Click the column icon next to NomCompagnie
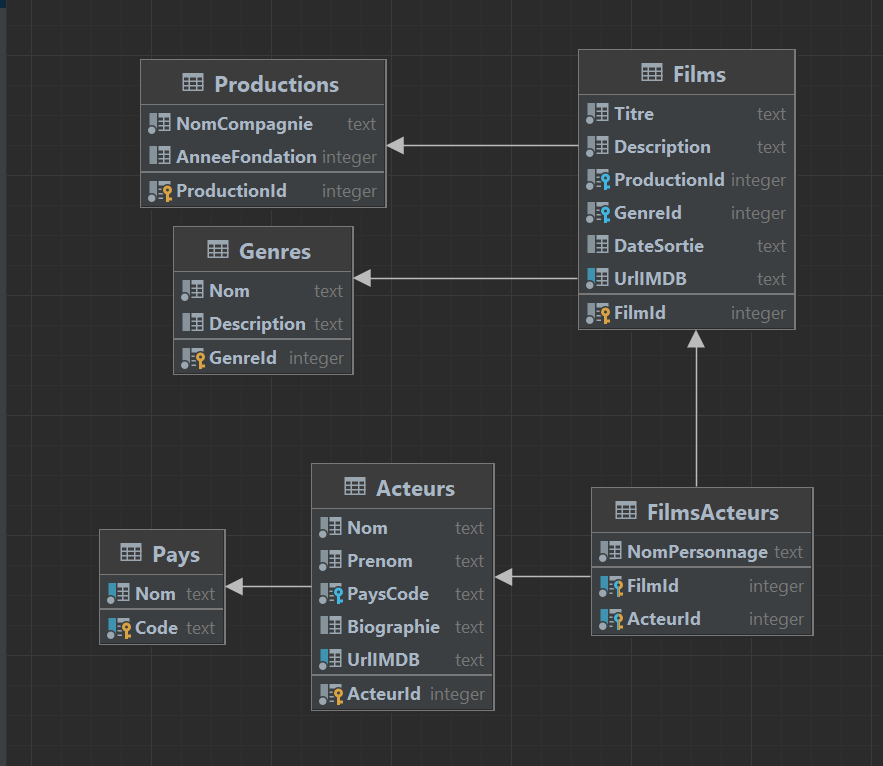Image resolution: width=883 pixels, height=766 pixels. click(x=160, y=124)
